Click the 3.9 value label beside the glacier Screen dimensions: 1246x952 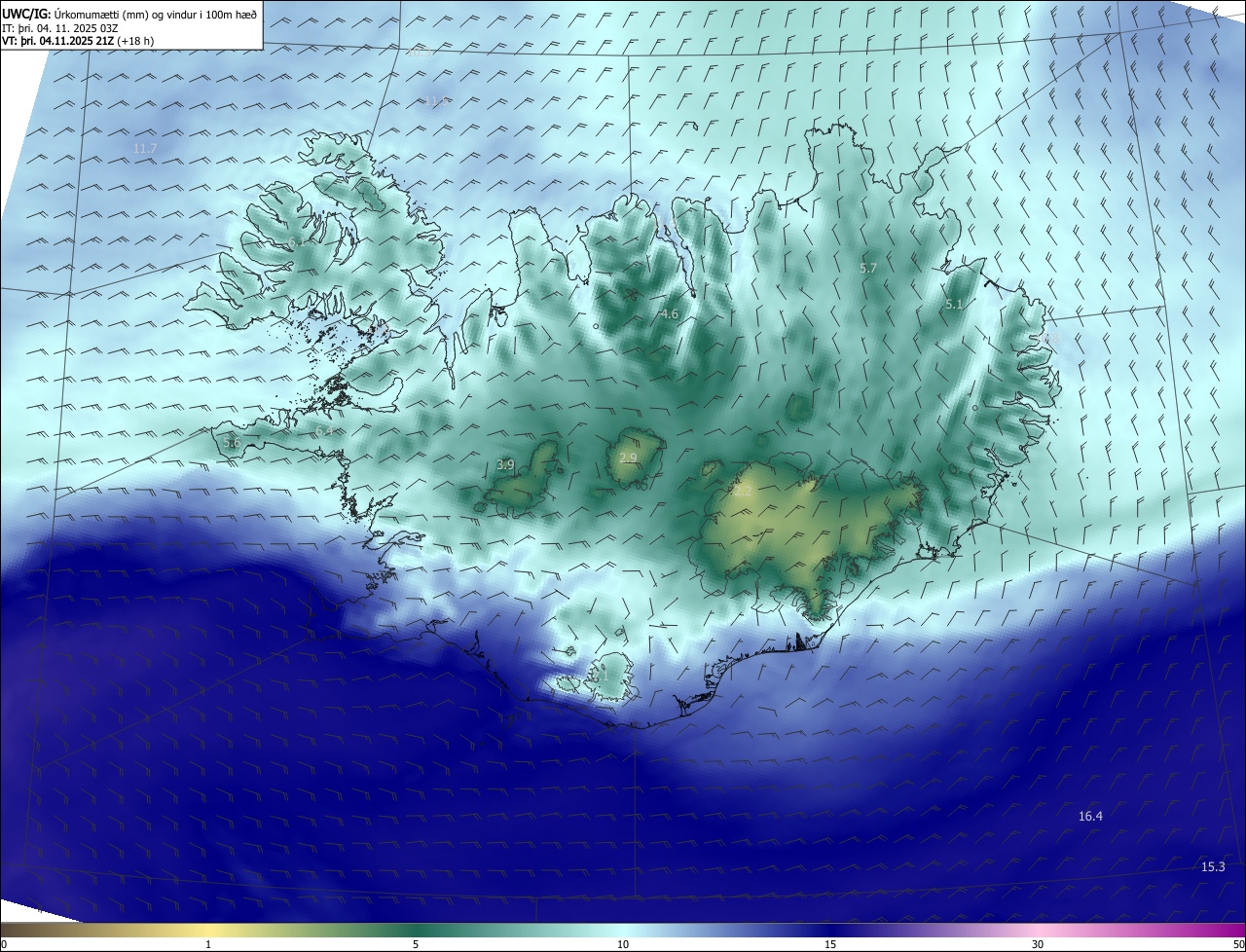tap(505, 465)
